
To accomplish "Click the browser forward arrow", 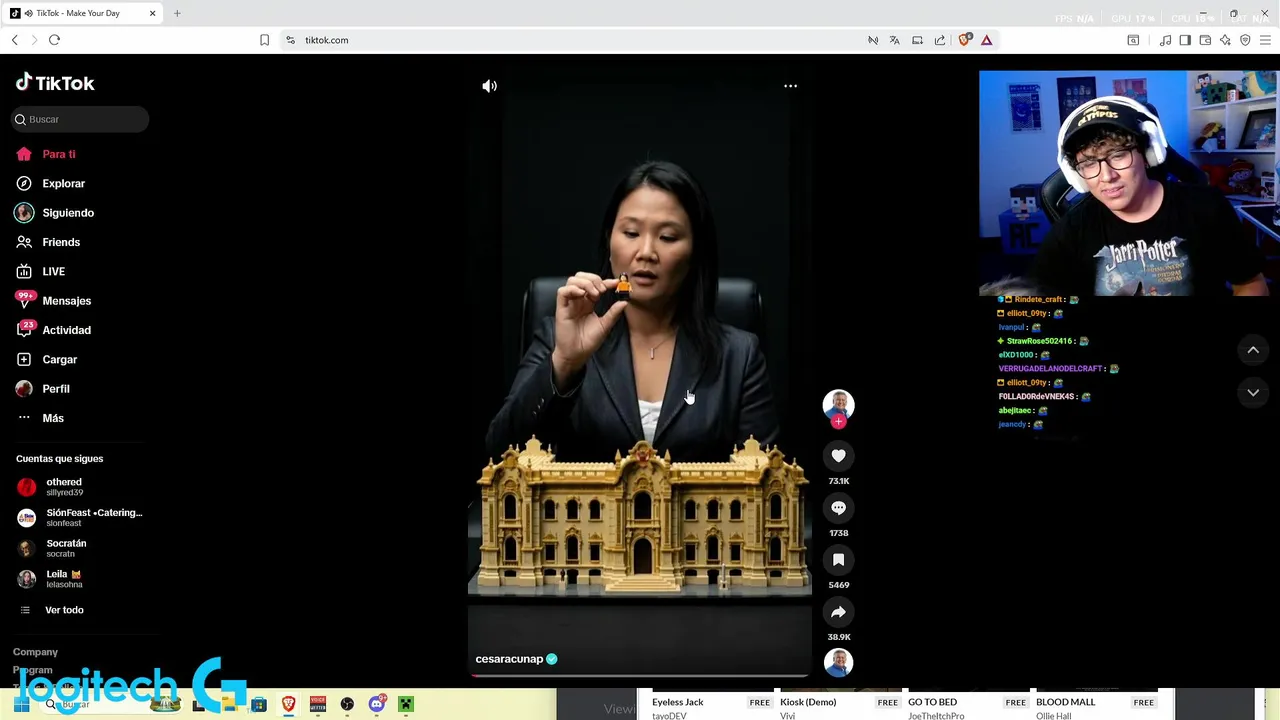I will pos(34,40).
